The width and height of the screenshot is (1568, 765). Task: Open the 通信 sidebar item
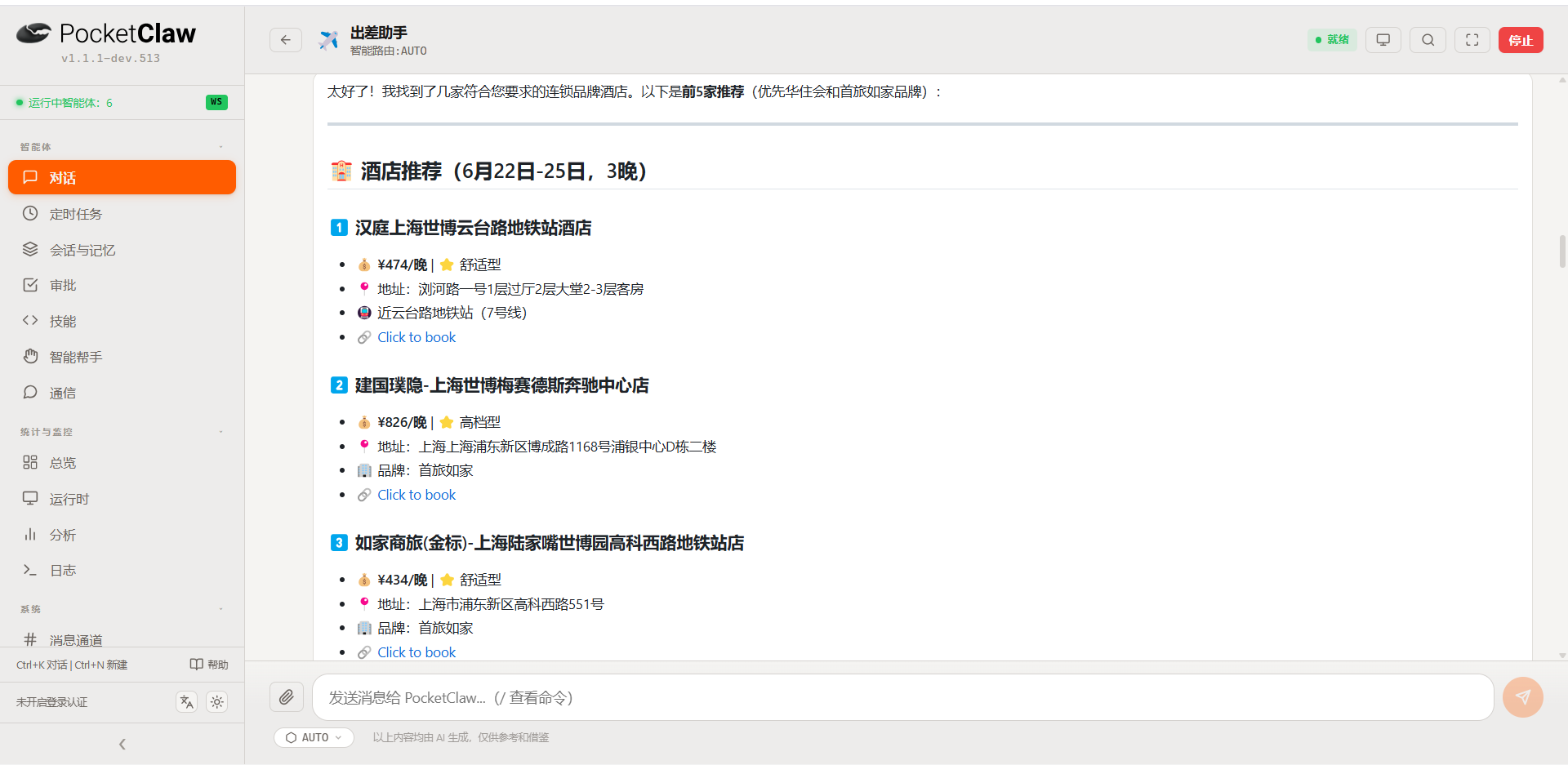[122, 393]
